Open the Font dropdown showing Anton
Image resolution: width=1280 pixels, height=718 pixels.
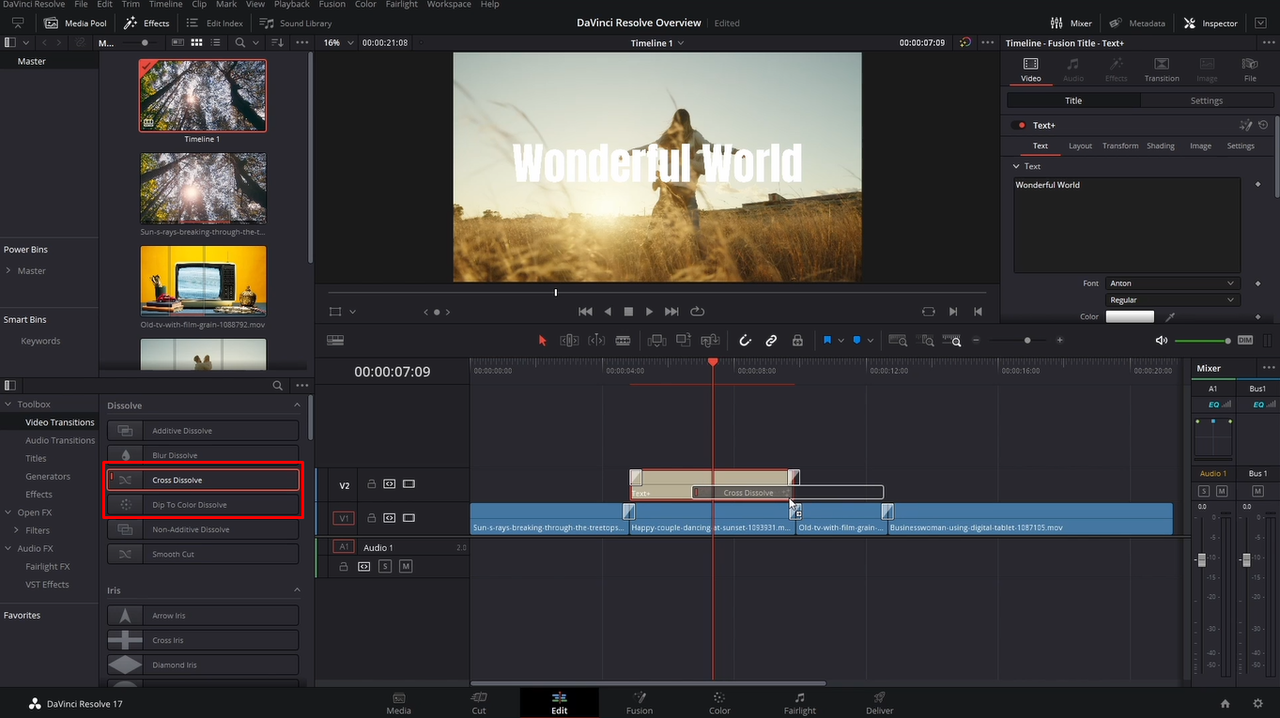coord(1172,283)
